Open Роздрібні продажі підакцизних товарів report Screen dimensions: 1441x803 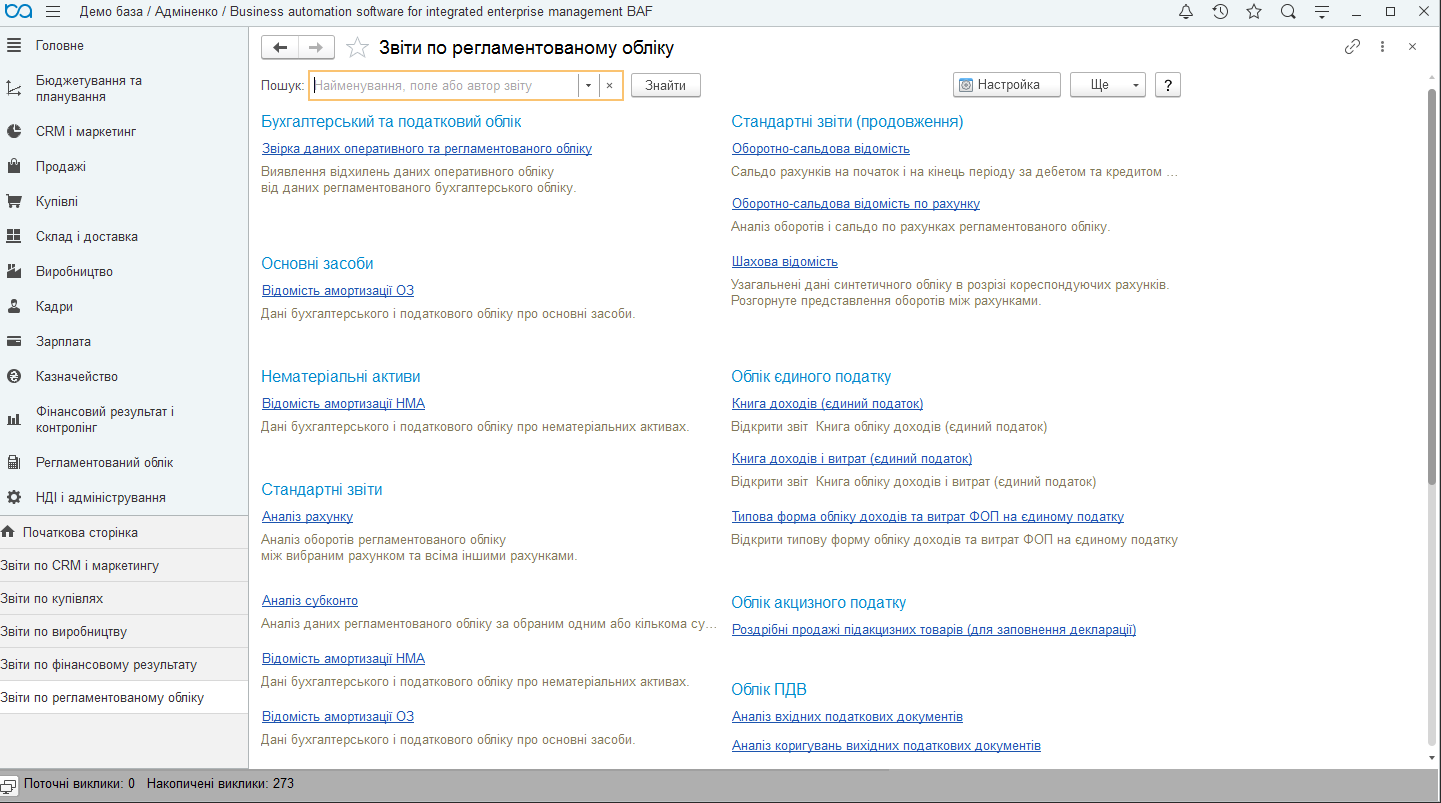click(x=934, y=629)
